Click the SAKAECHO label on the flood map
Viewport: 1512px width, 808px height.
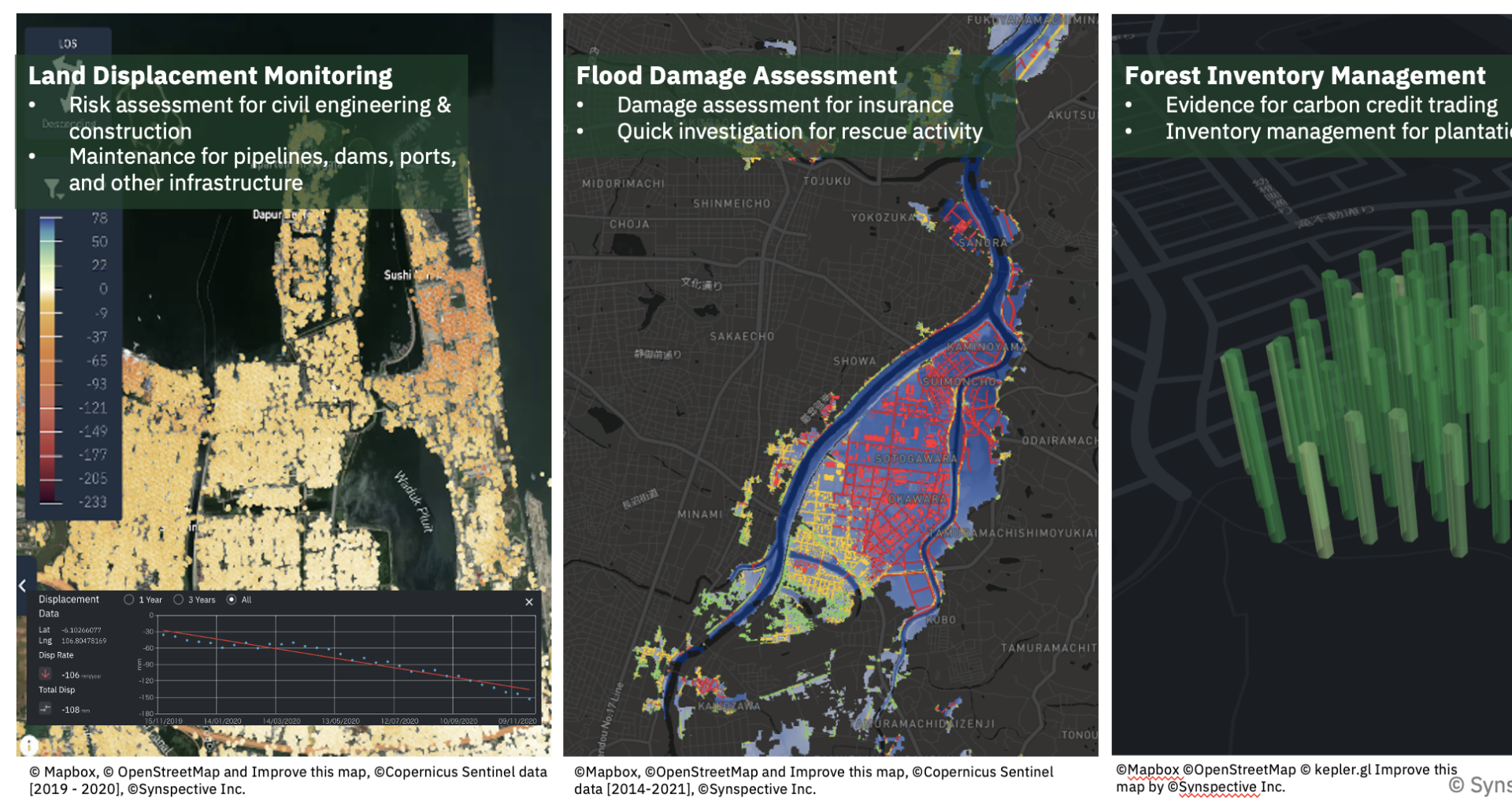point(742,336)
